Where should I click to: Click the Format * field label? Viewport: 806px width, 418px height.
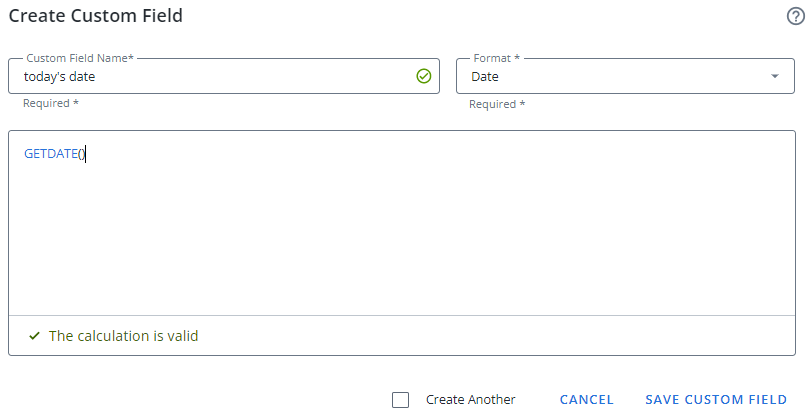503,59
